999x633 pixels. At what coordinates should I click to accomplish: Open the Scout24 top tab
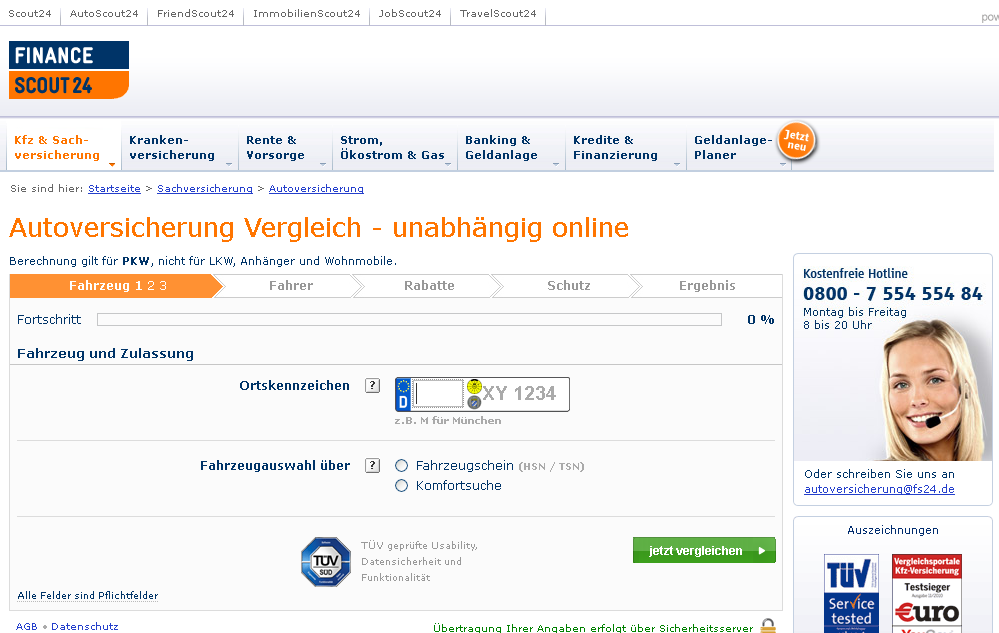30,13
